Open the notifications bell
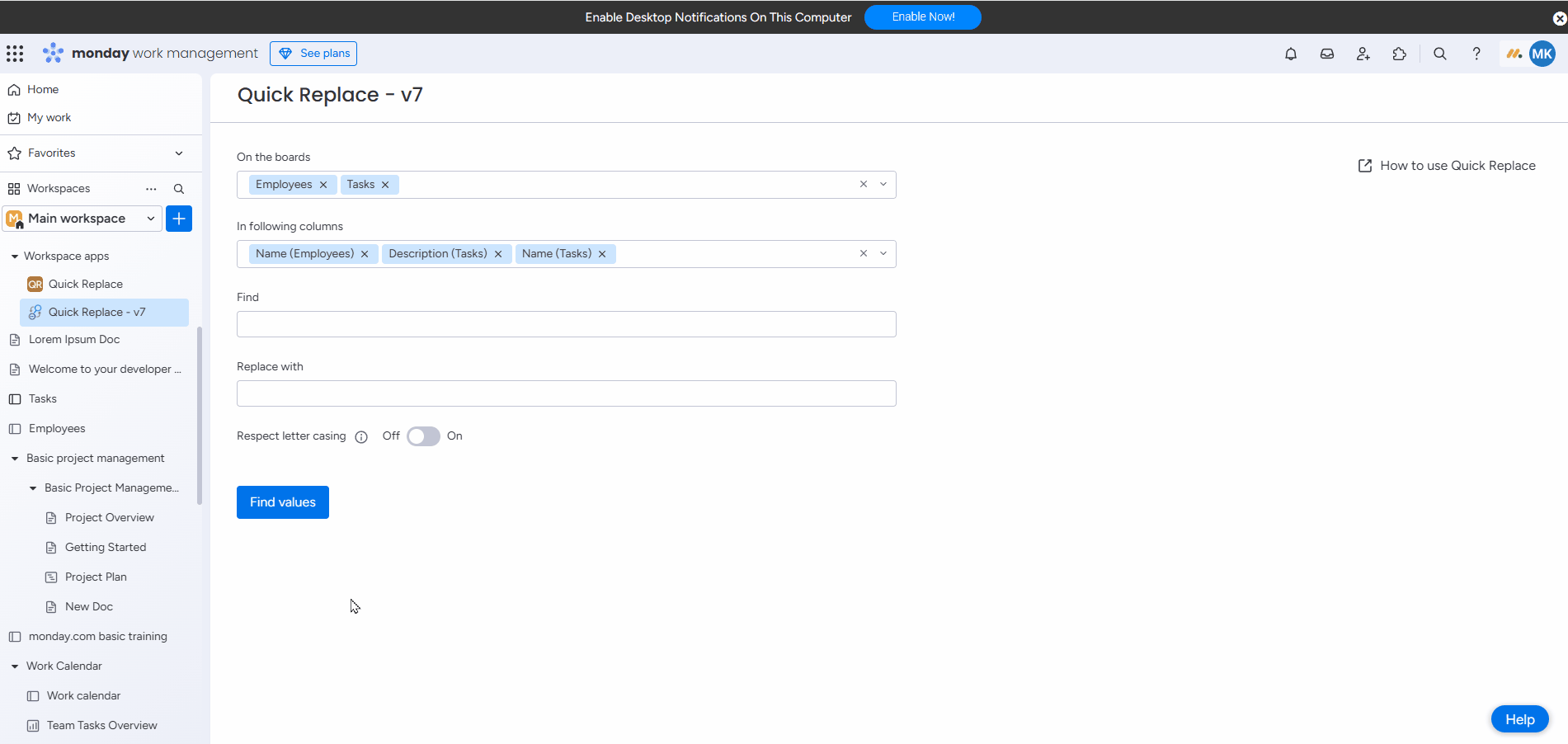Screen dimensions: 1568x744 click(1291, 54)
